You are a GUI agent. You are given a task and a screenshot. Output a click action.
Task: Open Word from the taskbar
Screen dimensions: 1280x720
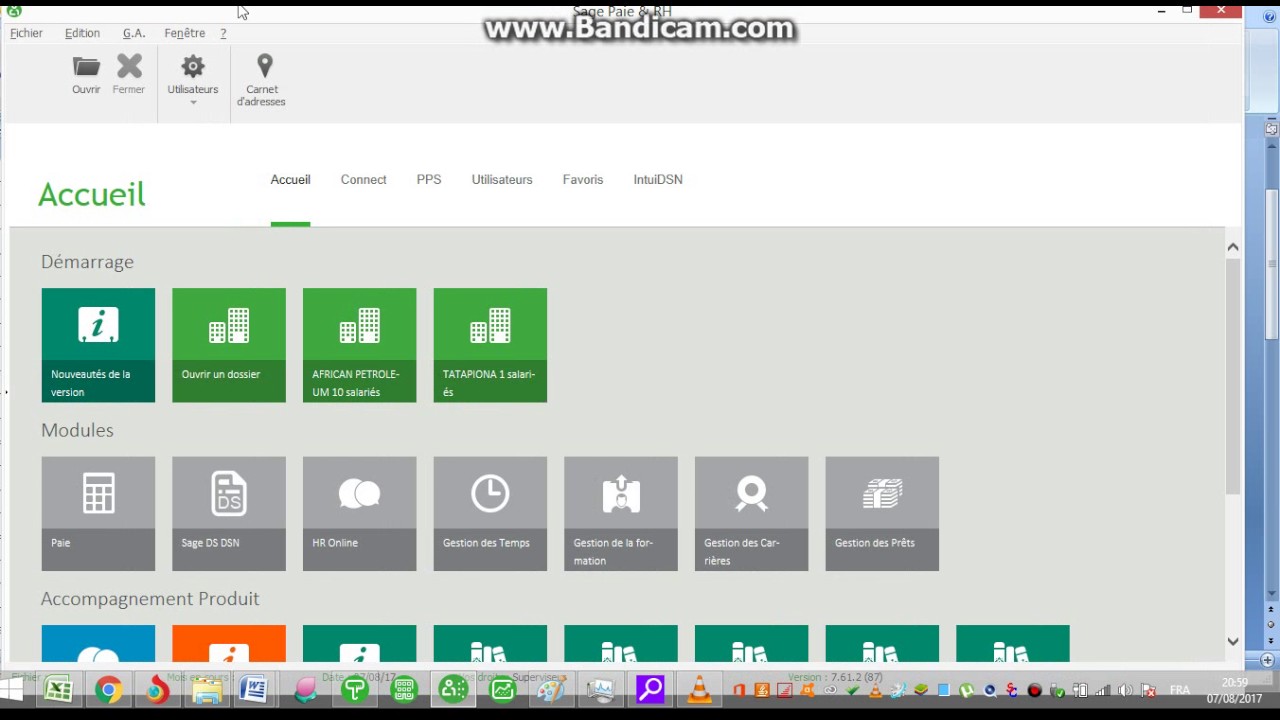pyautogui.click(x=254, y=690)
